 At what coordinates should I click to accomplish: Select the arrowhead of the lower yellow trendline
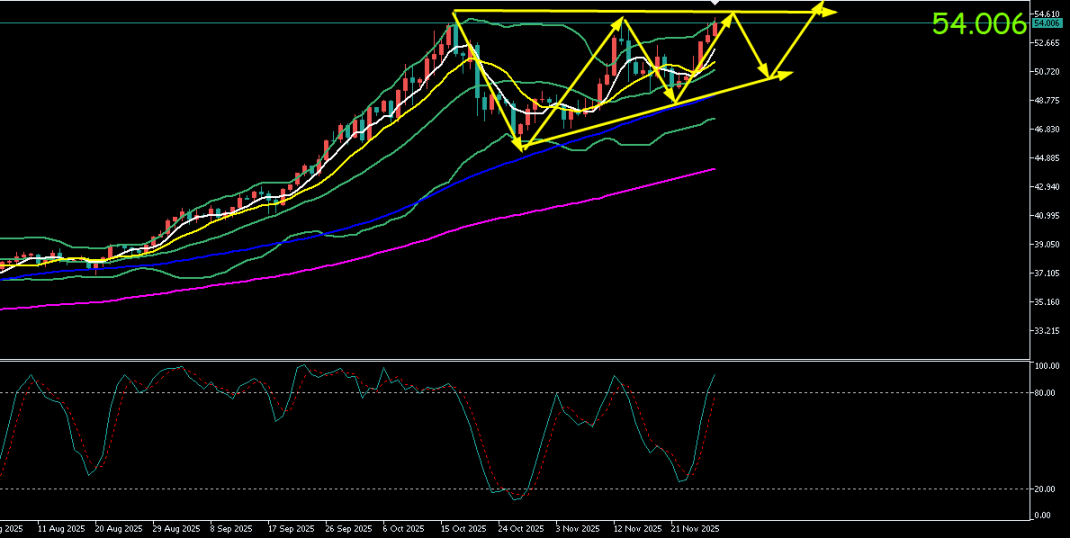785,75
